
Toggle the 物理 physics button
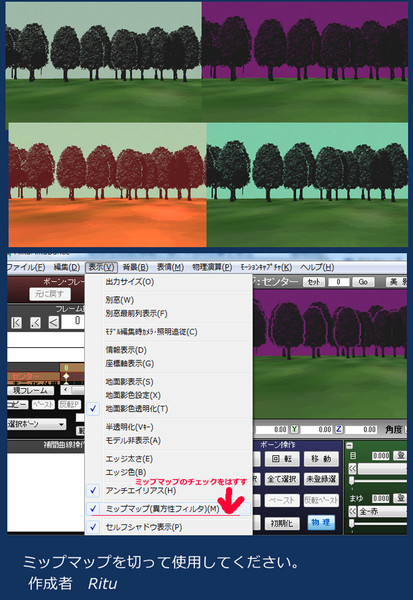(x=321, y=522)
